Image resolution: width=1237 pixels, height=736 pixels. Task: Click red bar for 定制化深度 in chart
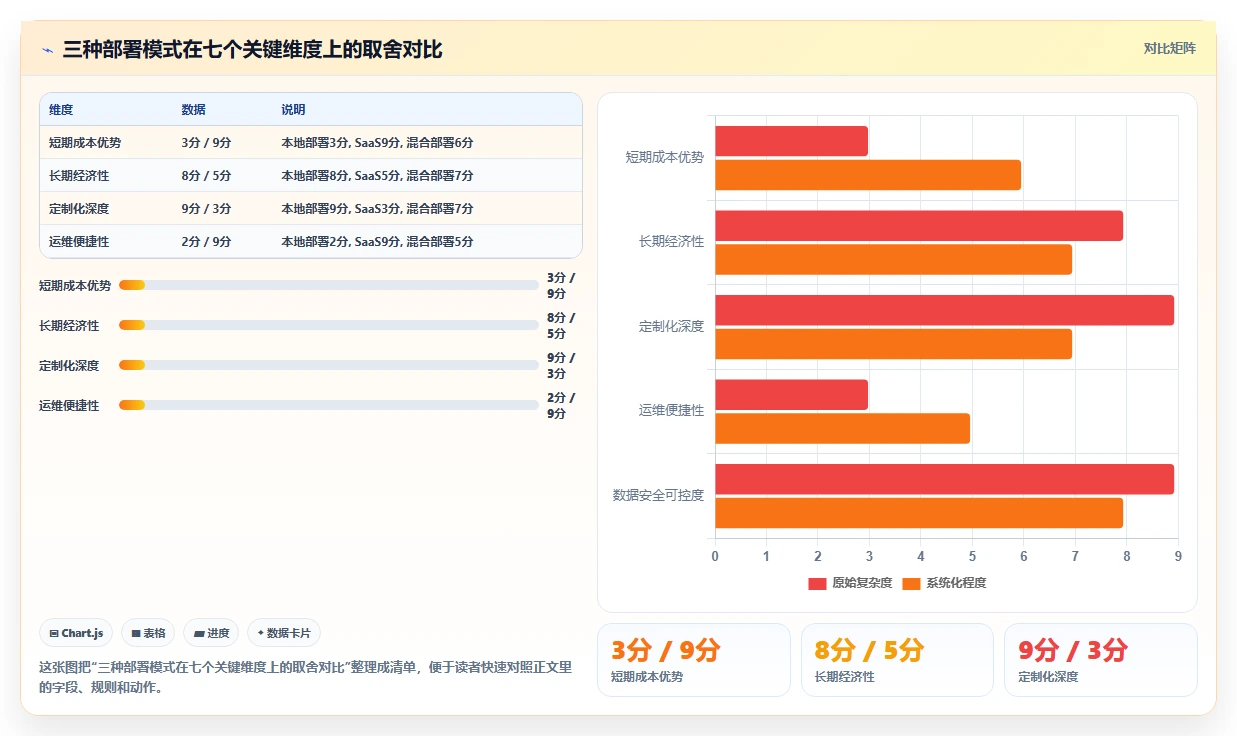tap(944, 310)
